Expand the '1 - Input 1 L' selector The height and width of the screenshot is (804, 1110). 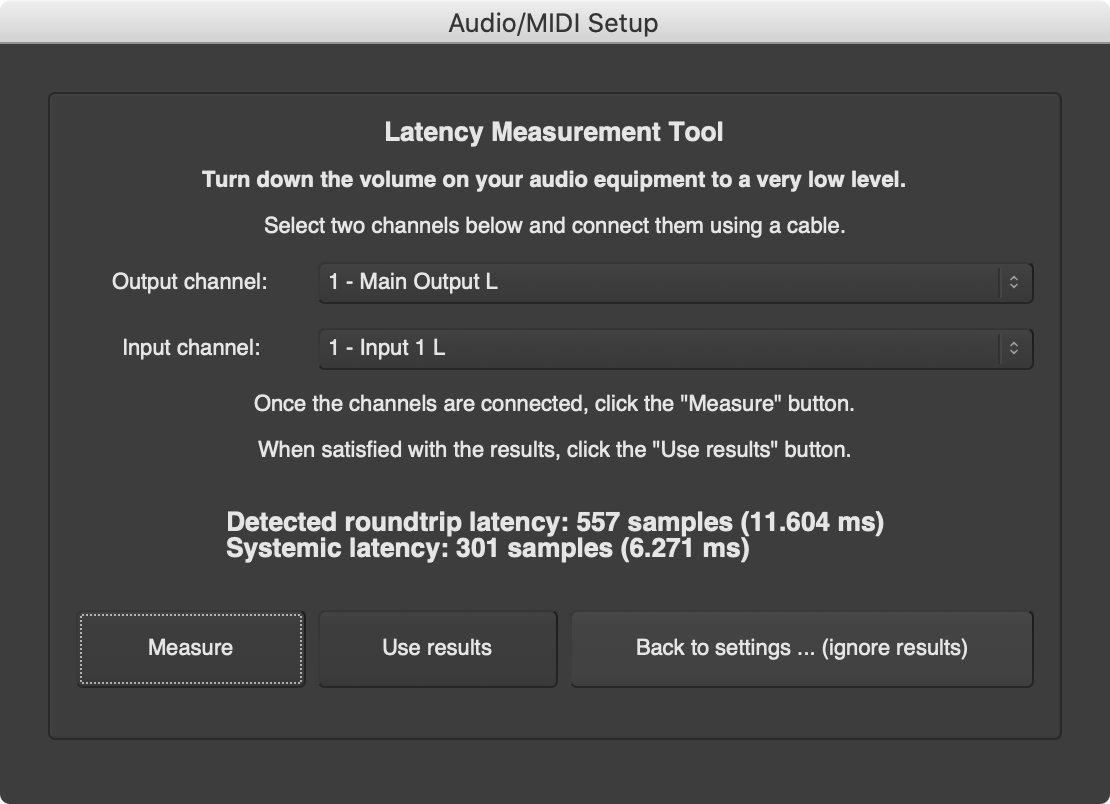pyautogui.click(x=675, y=348)
